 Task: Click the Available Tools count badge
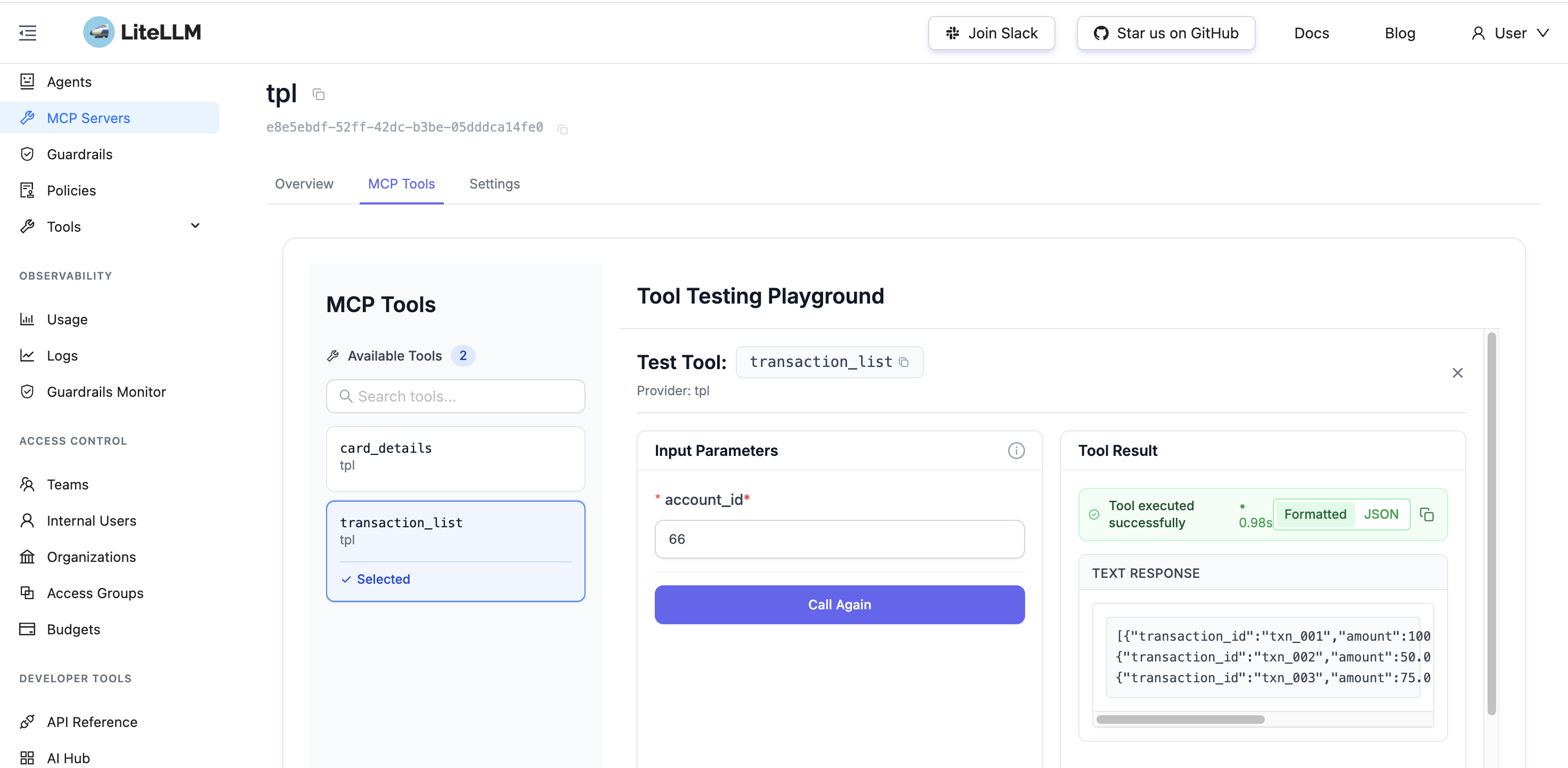tap(462, 355)
